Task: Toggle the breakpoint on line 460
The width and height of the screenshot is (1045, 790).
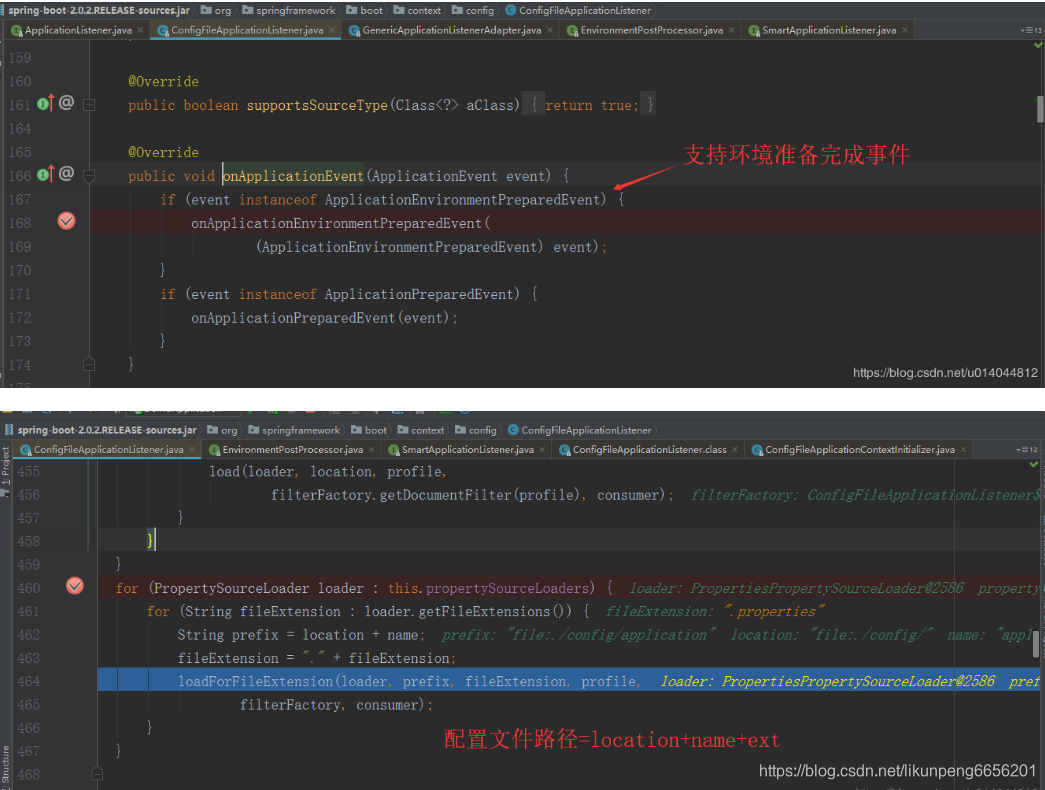Action: 75,586
